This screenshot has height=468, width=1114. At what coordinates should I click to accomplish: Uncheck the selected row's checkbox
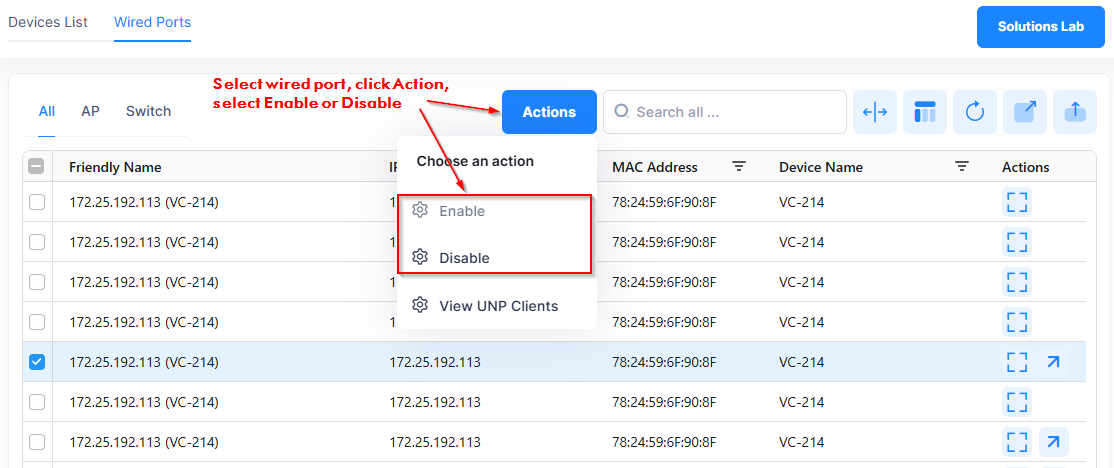[x=37, y=362]
